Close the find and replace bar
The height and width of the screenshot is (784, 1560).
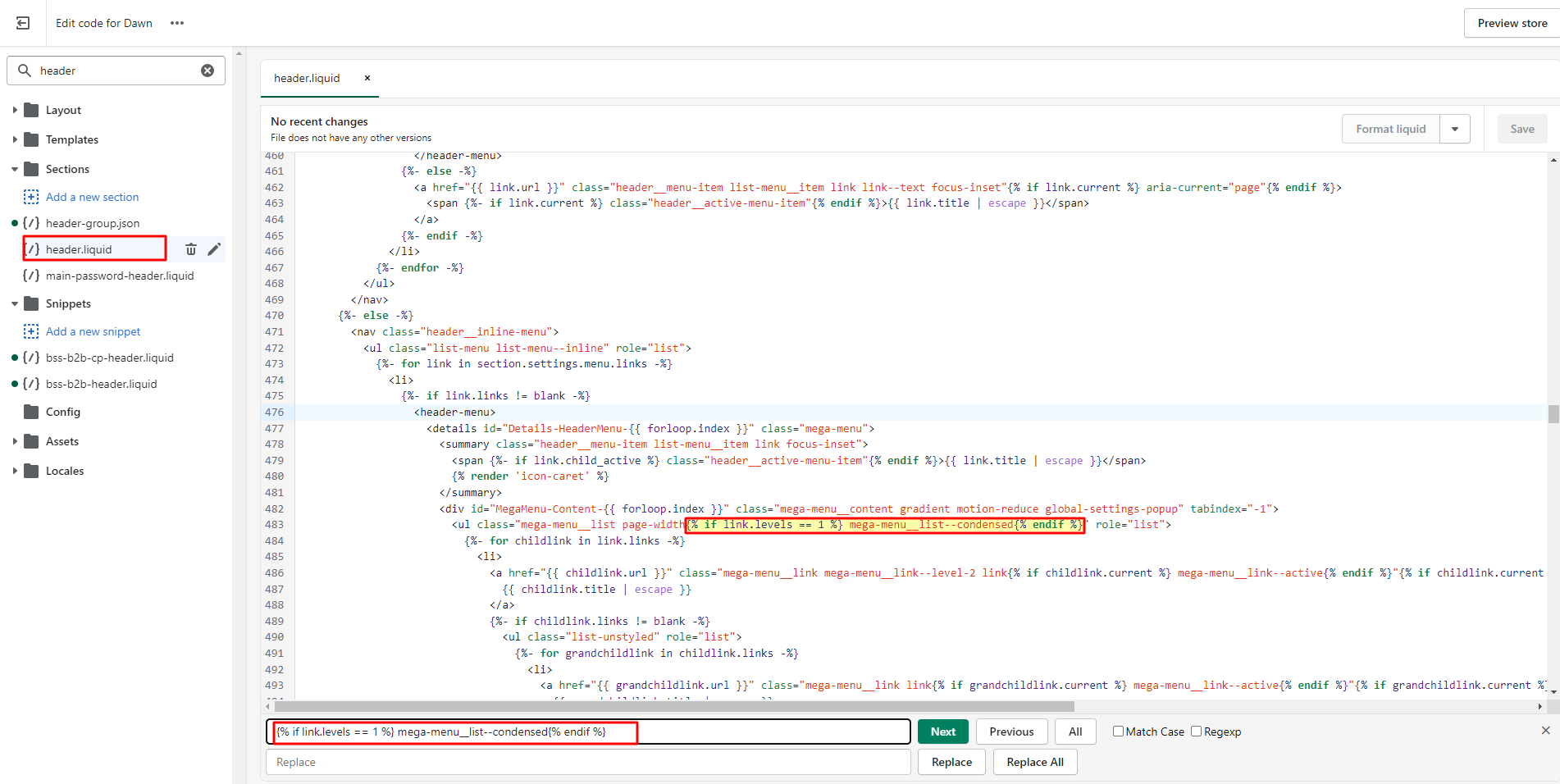click(x=1545, y=730)
